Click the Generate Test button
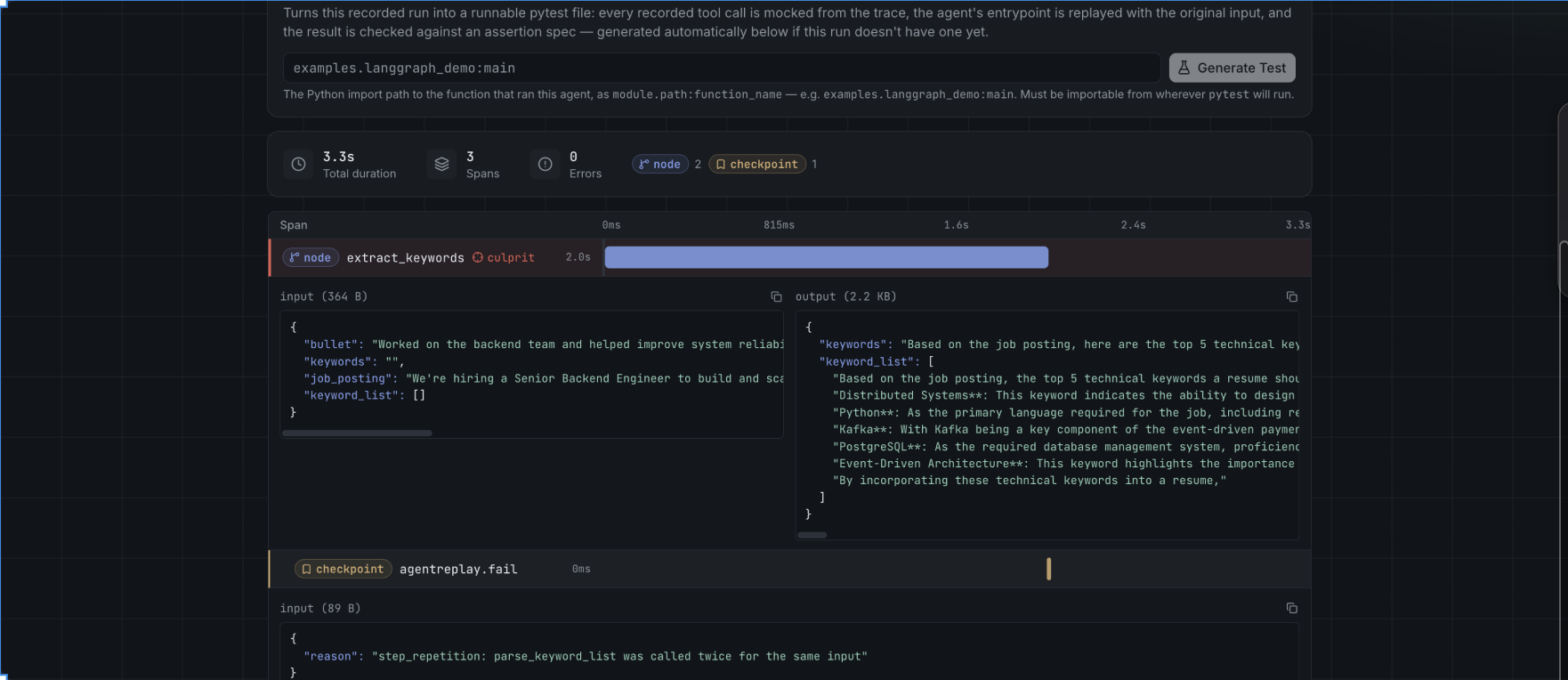This screenshot has height=680, width=1568. (x=1232, y=68)
